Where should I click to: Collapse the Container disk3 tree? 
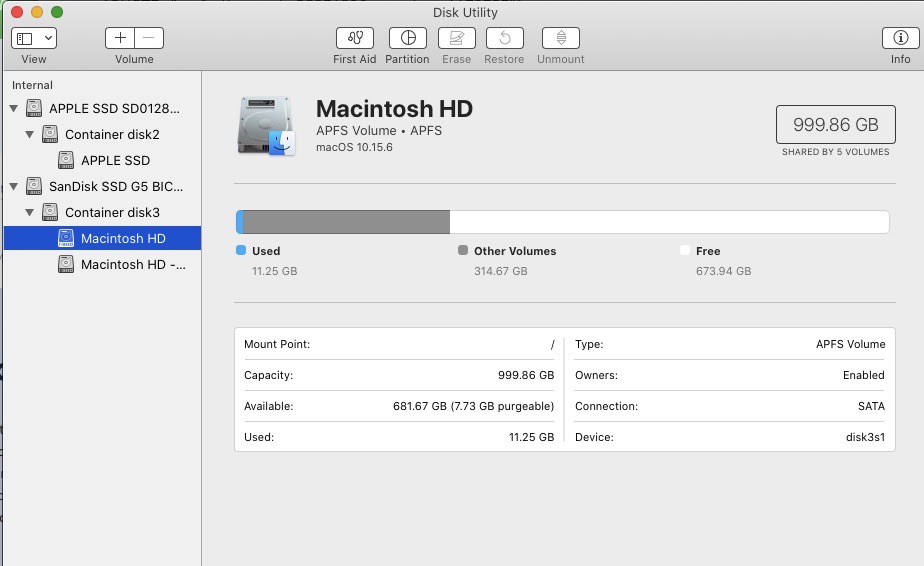pos(29,212)
